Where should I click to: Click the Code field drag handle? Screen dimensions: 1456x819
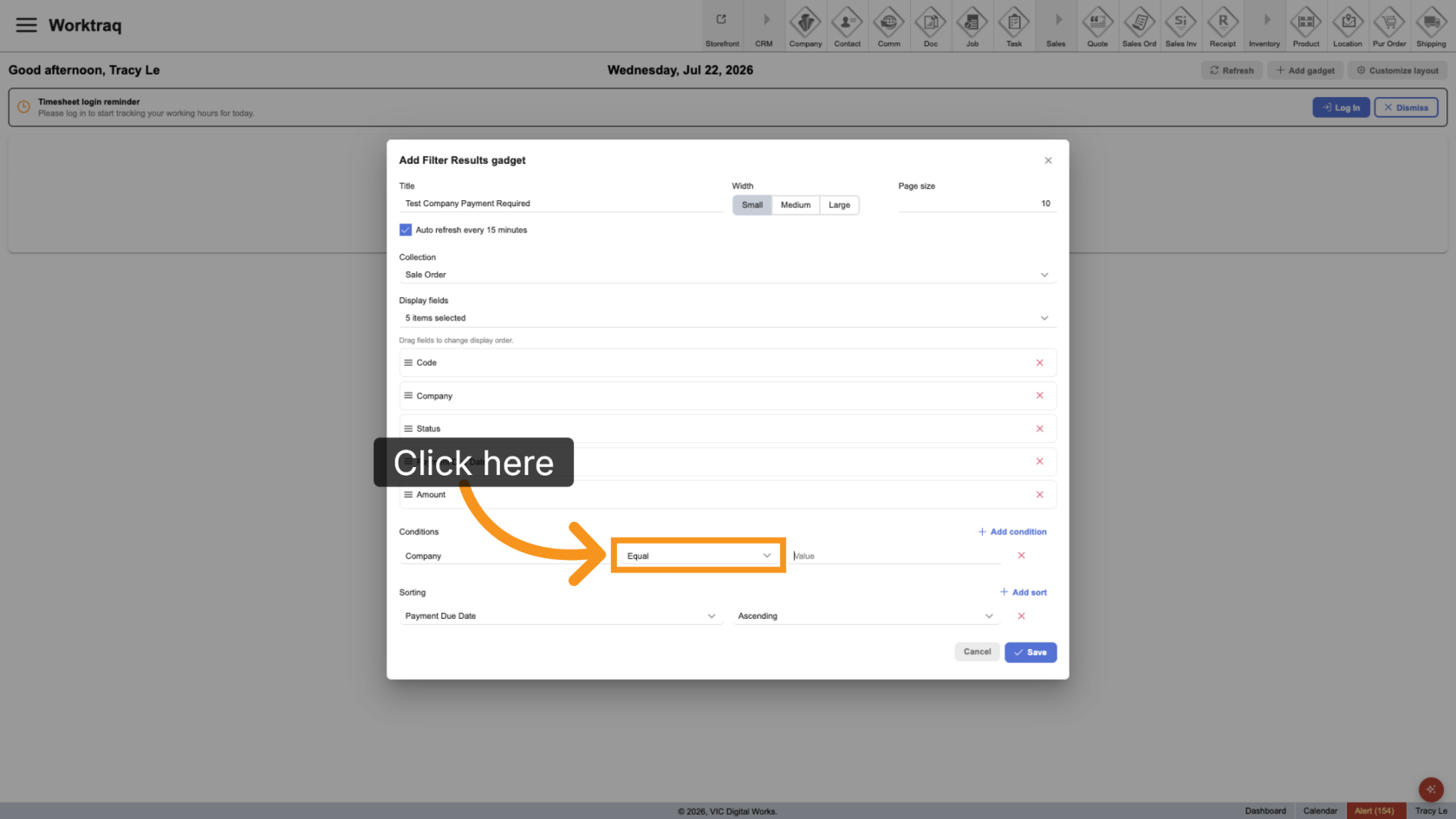(x=408, y=363)
